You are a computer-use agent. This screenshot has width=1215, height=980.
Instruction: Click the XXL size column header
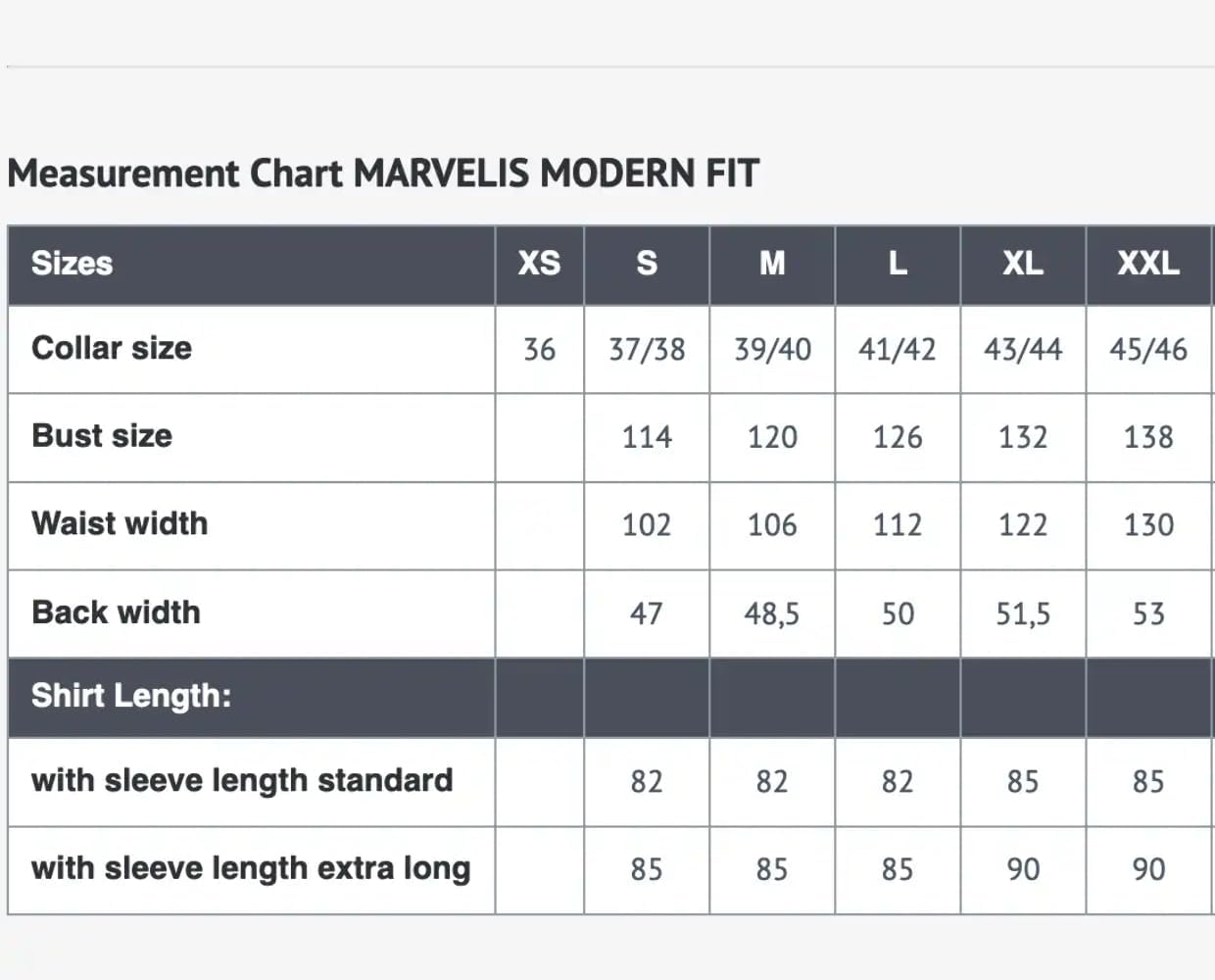[x=1148, y=264]
